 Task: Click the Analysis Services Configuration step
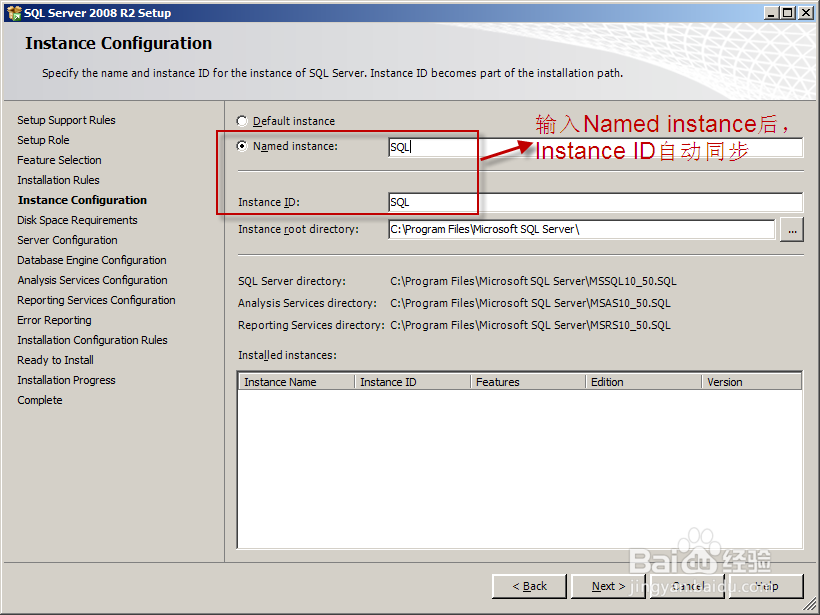[93, 280]
